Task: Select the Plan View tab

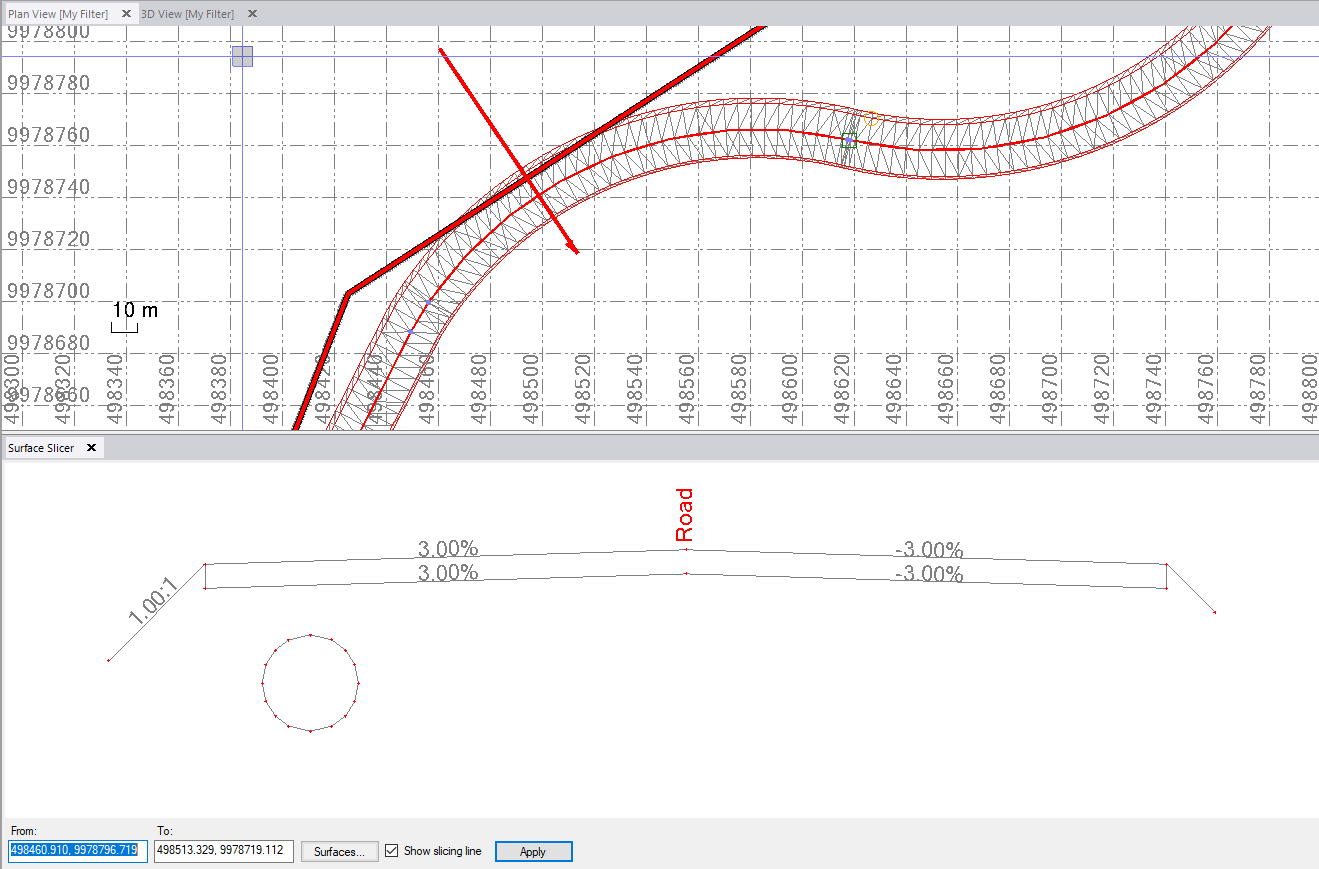Action: coord(57,14)
